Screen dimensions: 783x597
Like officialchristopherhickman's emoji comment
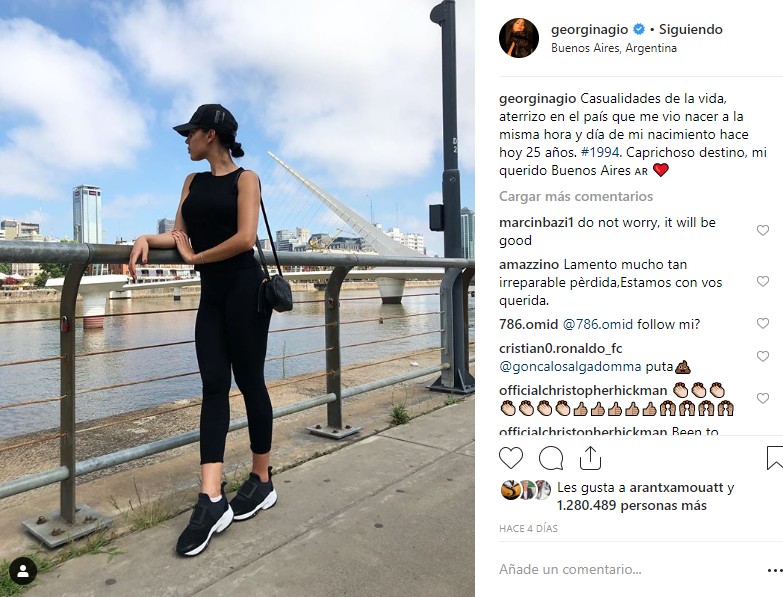click(x=763, y=398)
